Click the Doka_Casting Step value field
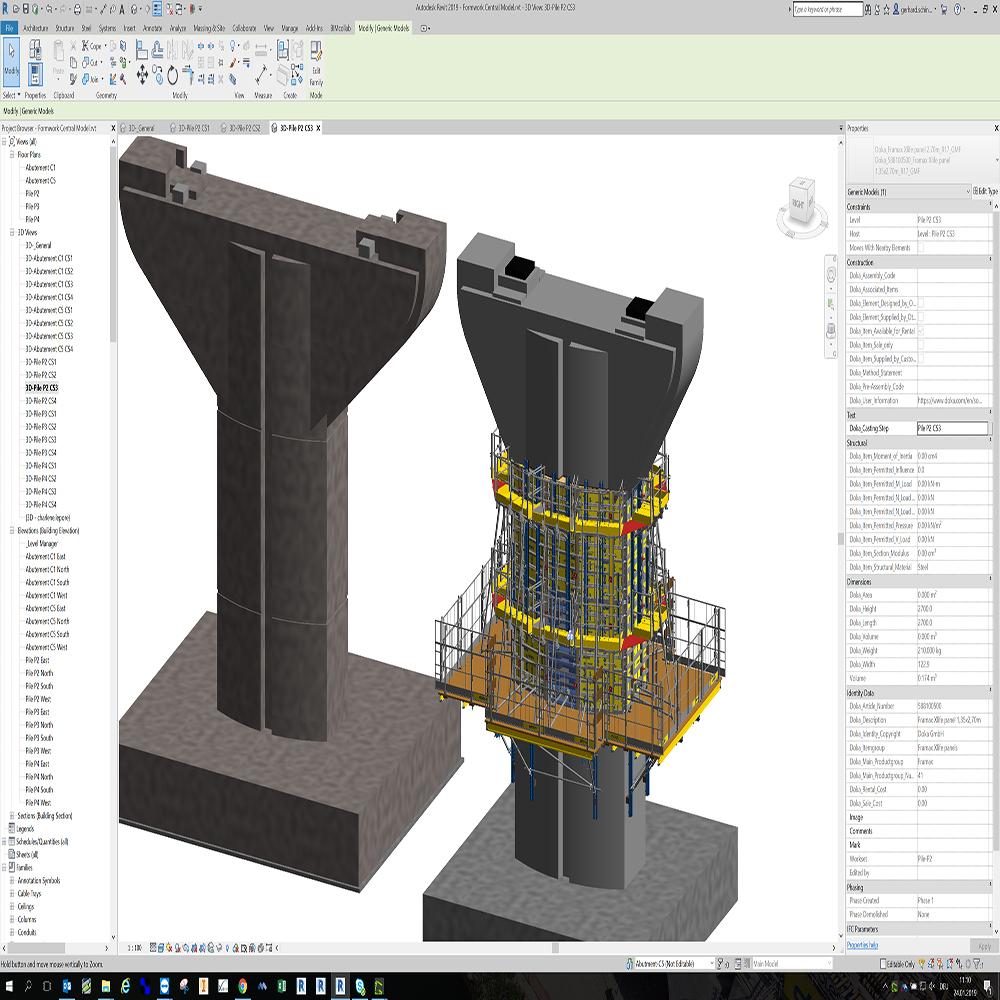This screenshot has width=1000, height=1000. click(951, 428)
